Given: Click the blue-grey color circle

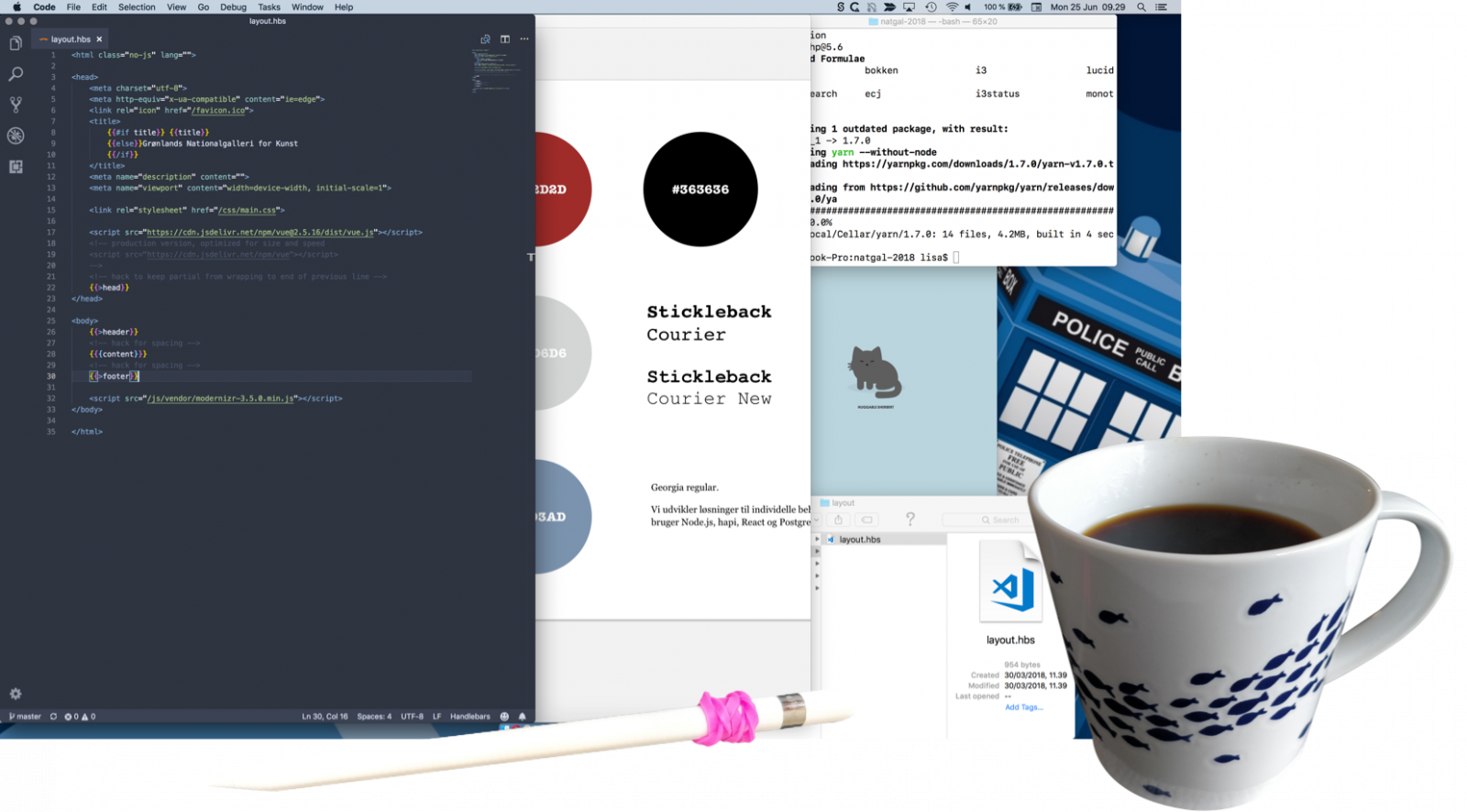Looking at the screenshot, I should coord(563,517).
